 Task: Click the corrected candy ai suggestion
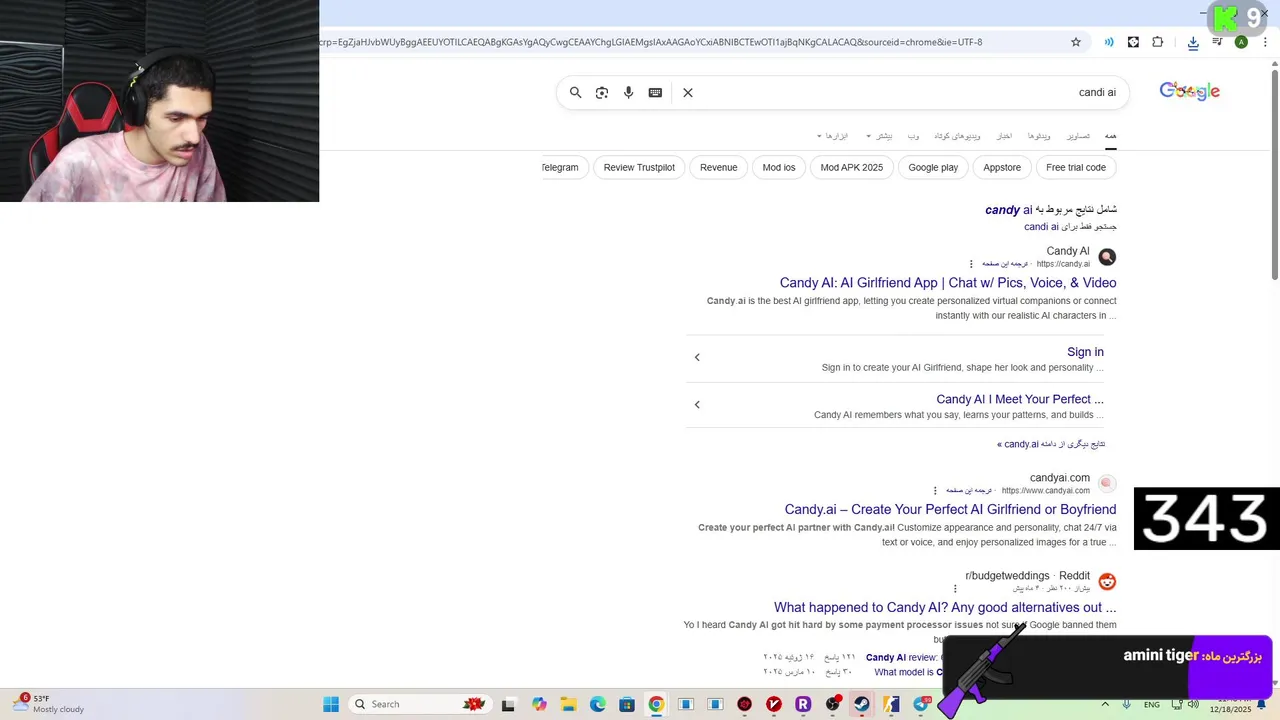1008,210
